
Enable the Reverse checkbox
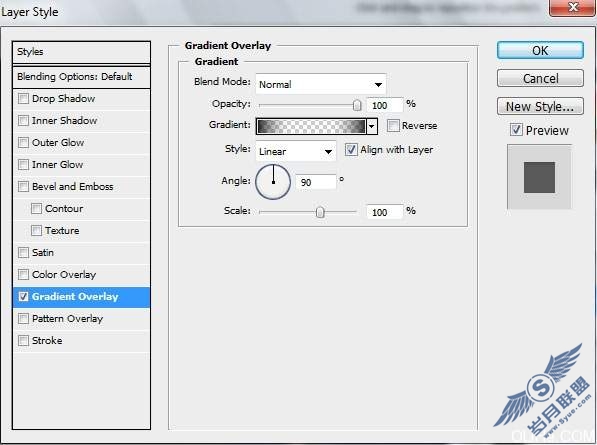pos(393,126)
